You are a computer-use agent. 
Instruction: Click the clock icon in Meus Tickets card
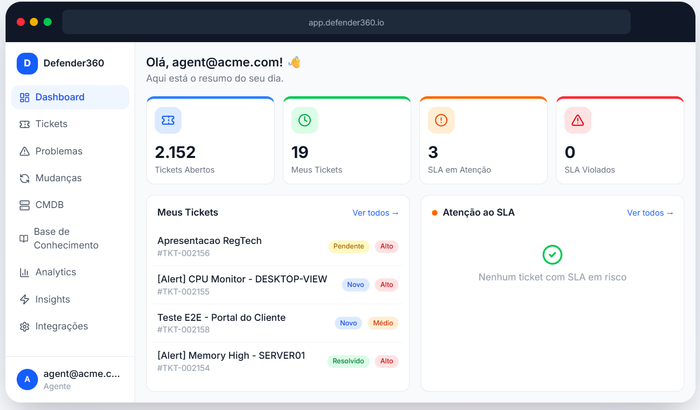pyautogui.click(x=304, y=120)
